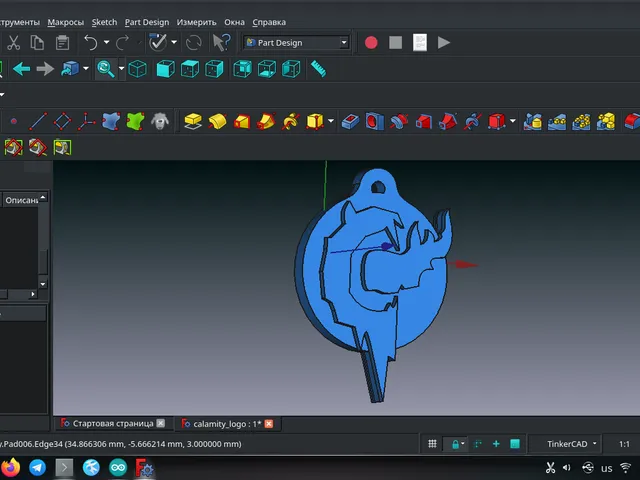The height and width of the screenshot is (480, 640).
Task: Click the Pocket tool
Action: [x=350, y=121]
